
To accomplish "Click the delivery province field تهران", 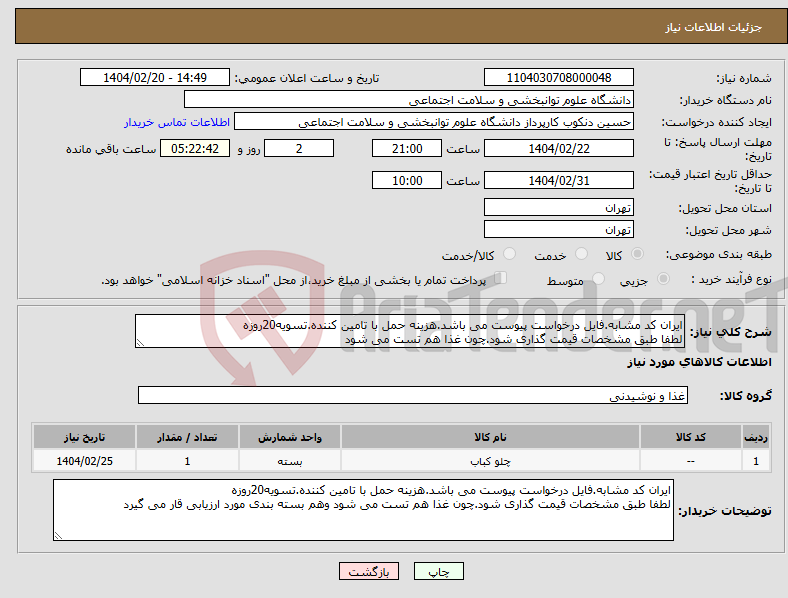I will [559, 207].
